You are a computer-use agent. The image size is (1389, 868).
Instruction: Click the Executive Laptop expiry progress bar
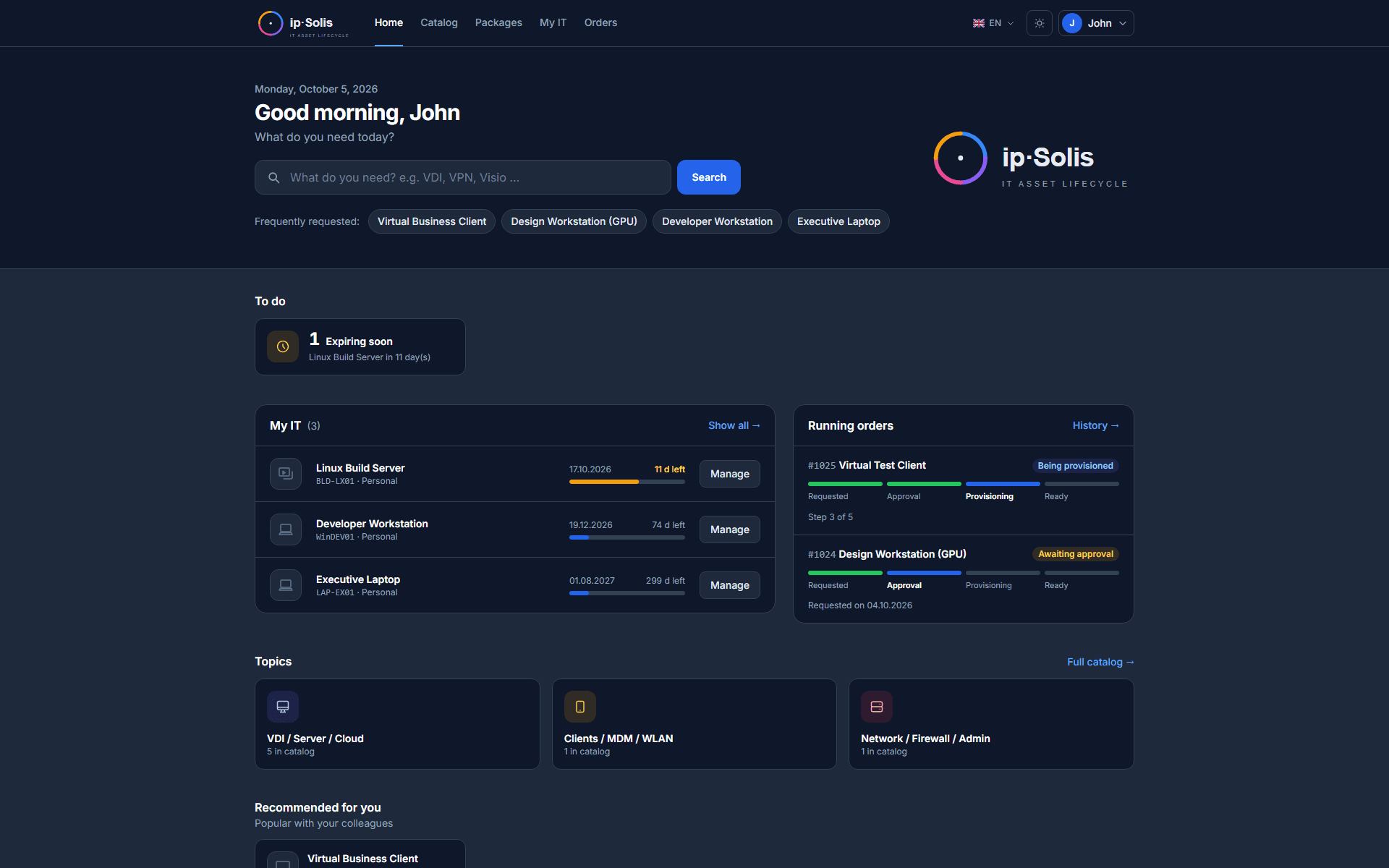627,593
